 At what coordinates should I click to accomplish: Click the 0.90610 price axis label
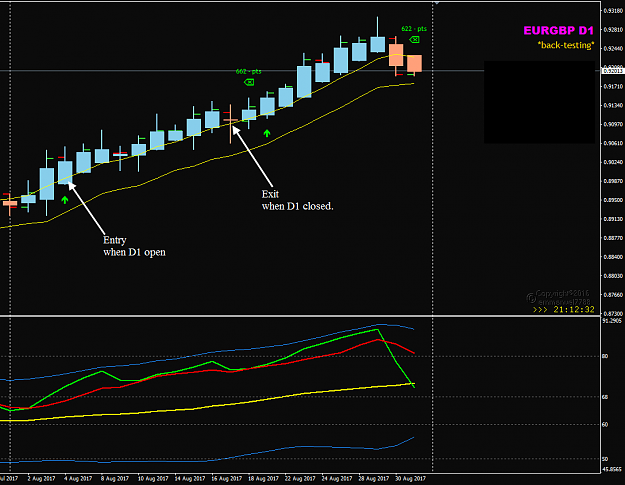click(x=613, y=143)
